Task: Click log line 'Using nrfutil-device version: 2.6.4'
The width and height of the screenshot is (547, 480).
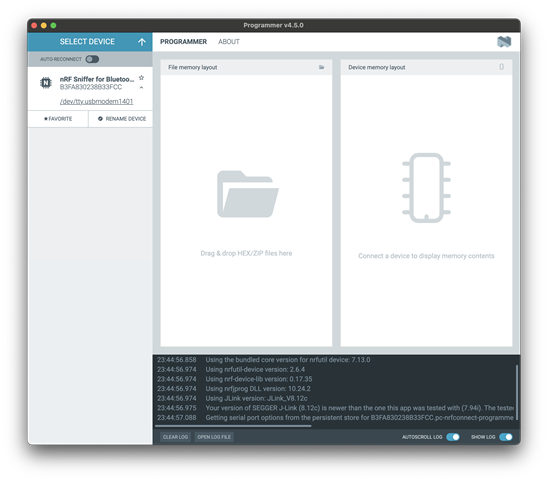Action: pos(255,369)
